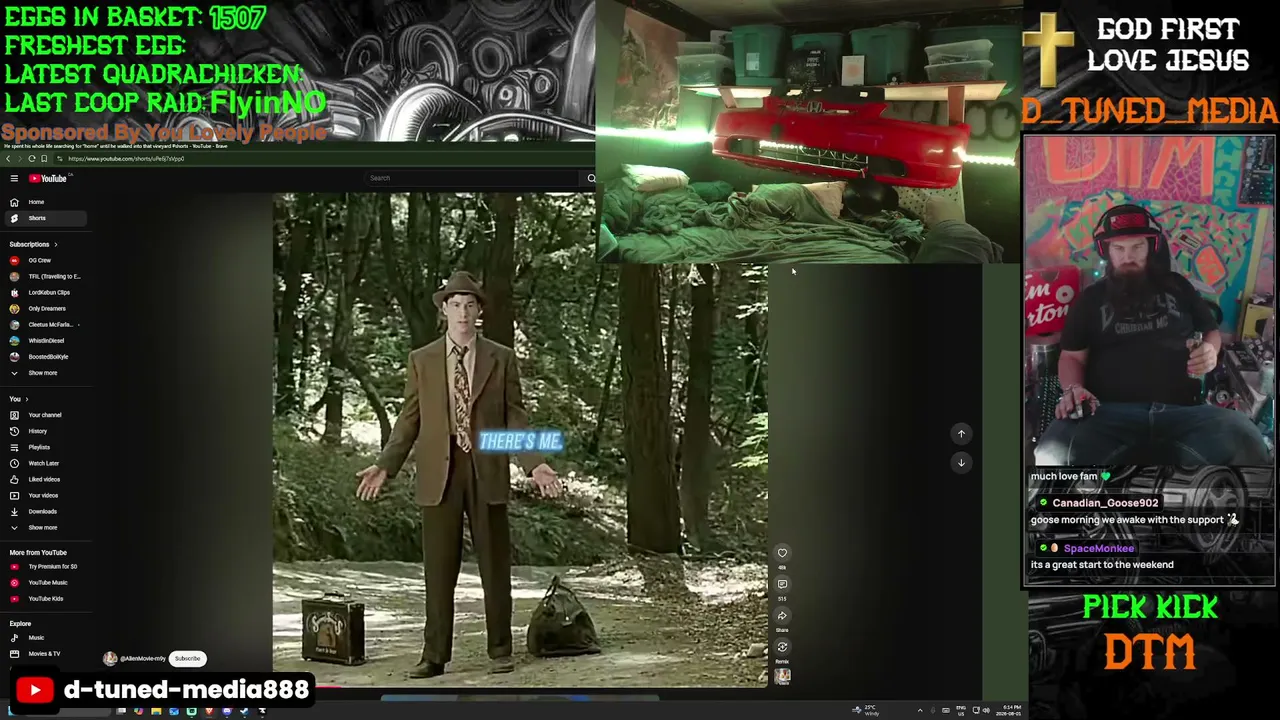The width and height of the screenshot is (1280, 720).
Task: Click the Your videos icon
Action: [14, 495]
